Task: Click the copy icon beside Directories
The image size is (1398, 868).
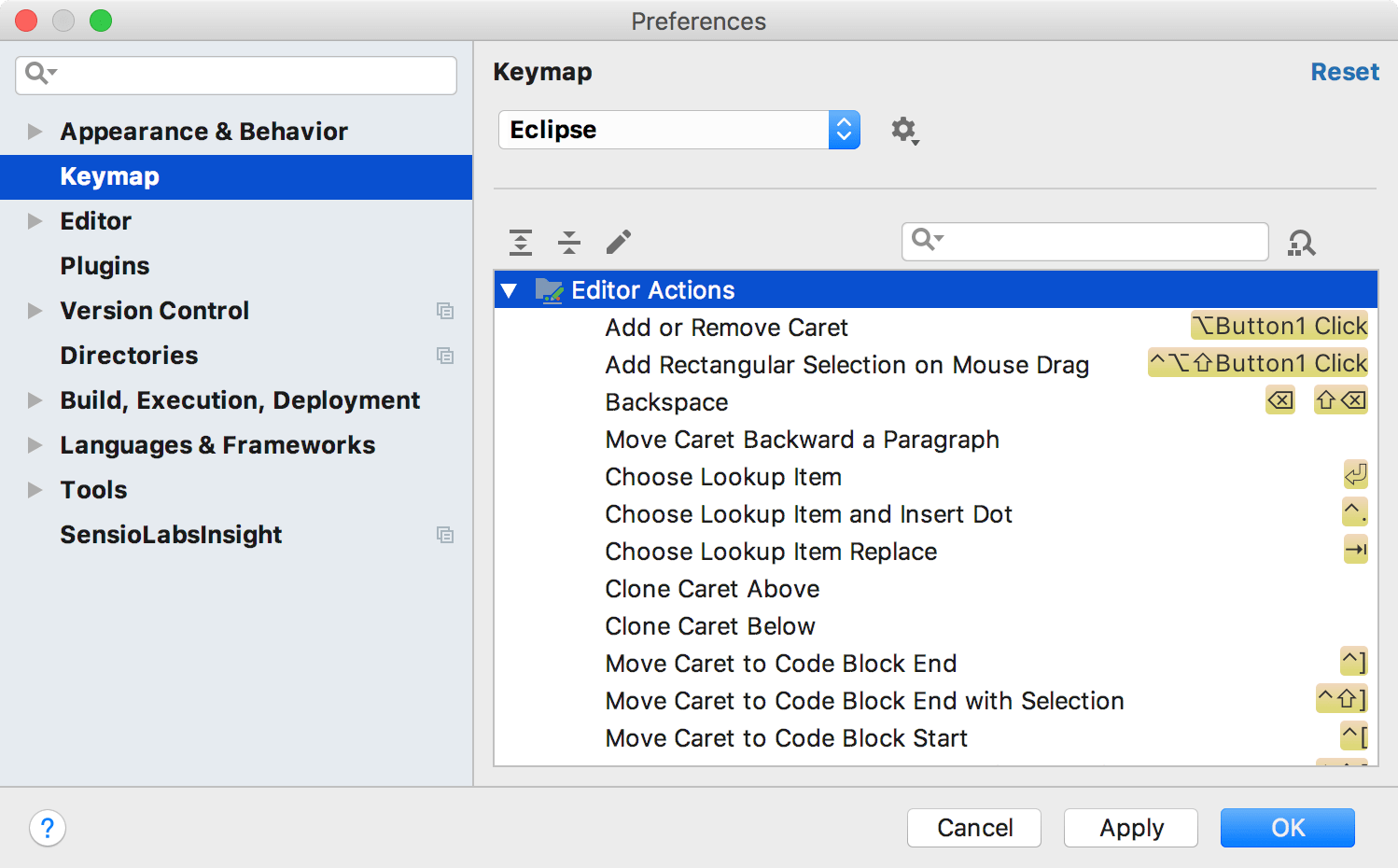Action: (x=445, y=356)
